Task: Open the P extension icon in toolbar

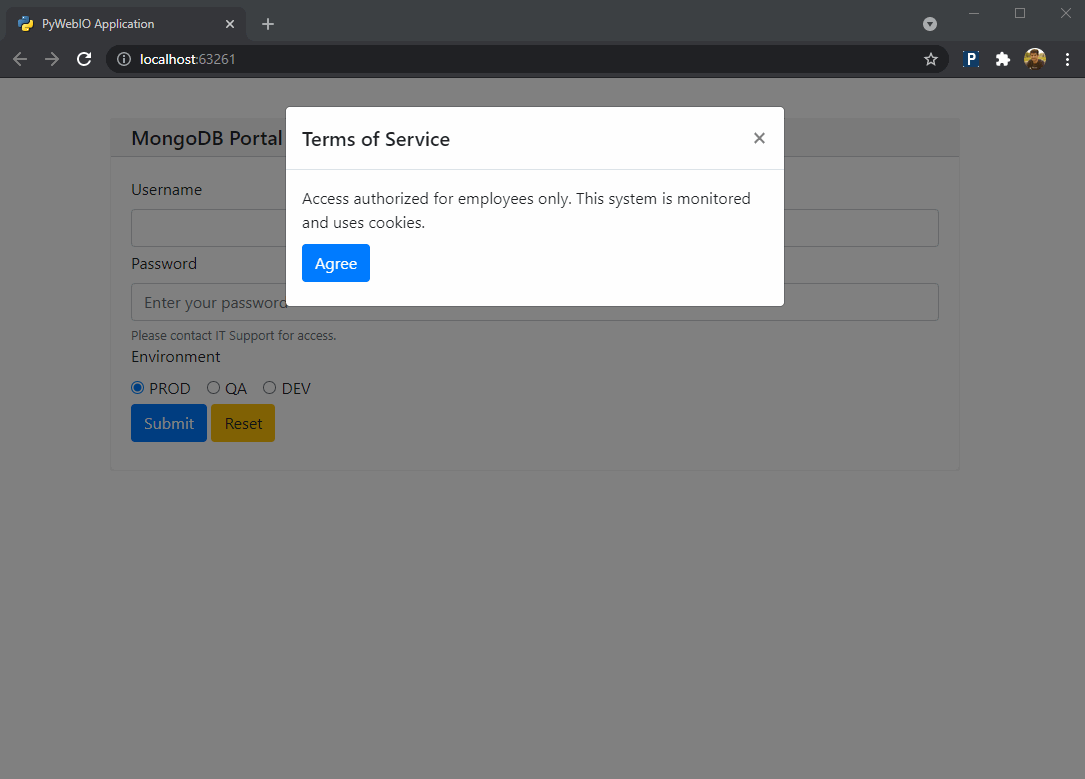Action: coord(971,59)
